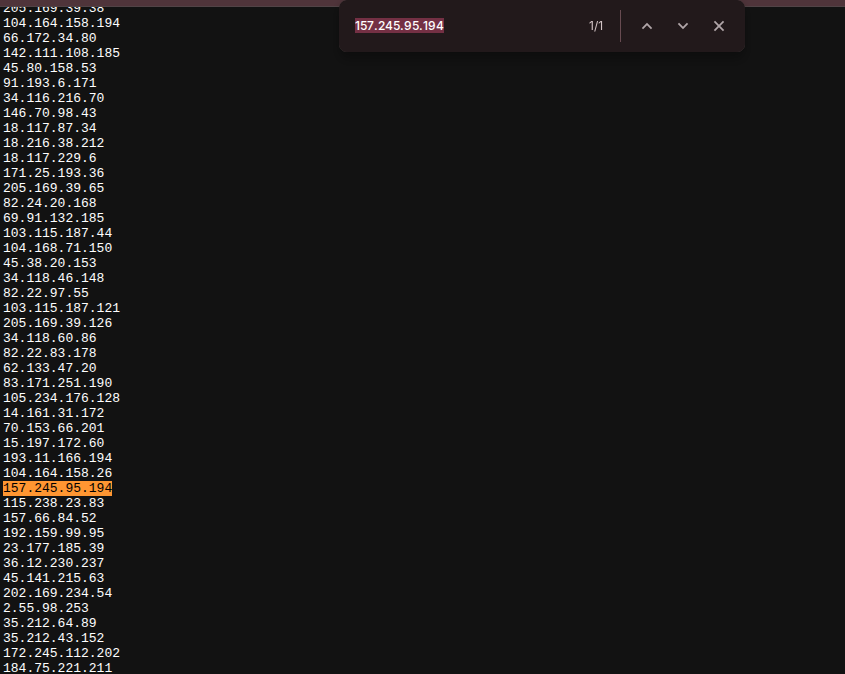Click IP 35.212.43.152

coord(53,638)
